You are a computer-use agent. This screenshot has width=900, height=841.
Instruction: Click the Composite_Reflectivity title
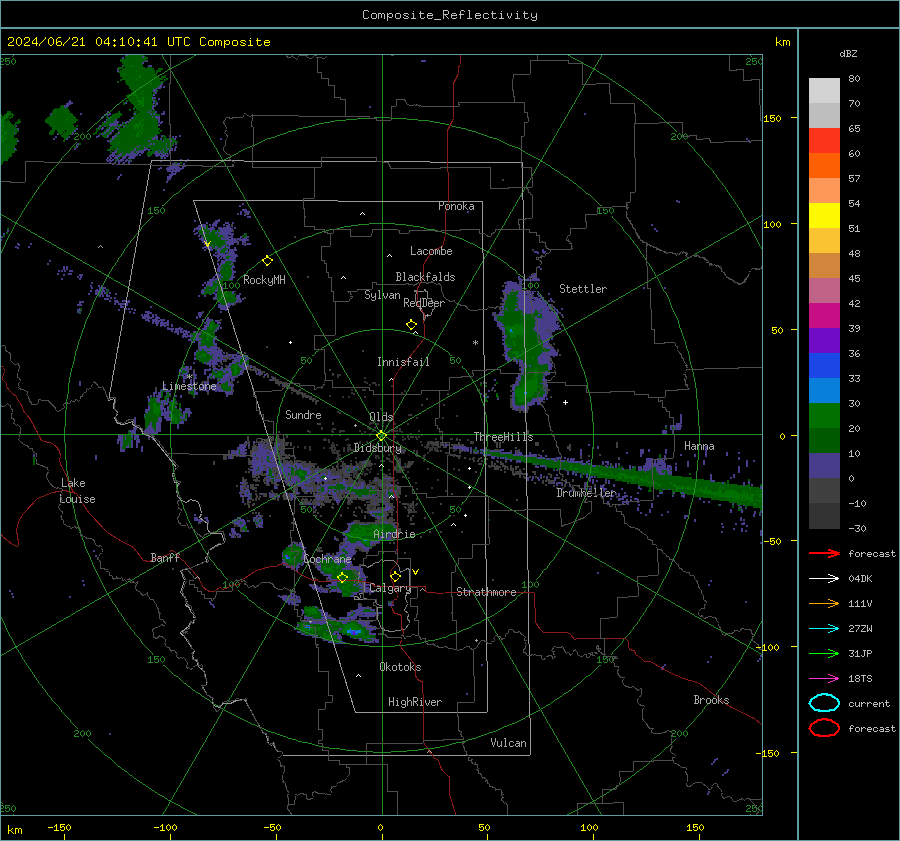[x=450, y=15]
